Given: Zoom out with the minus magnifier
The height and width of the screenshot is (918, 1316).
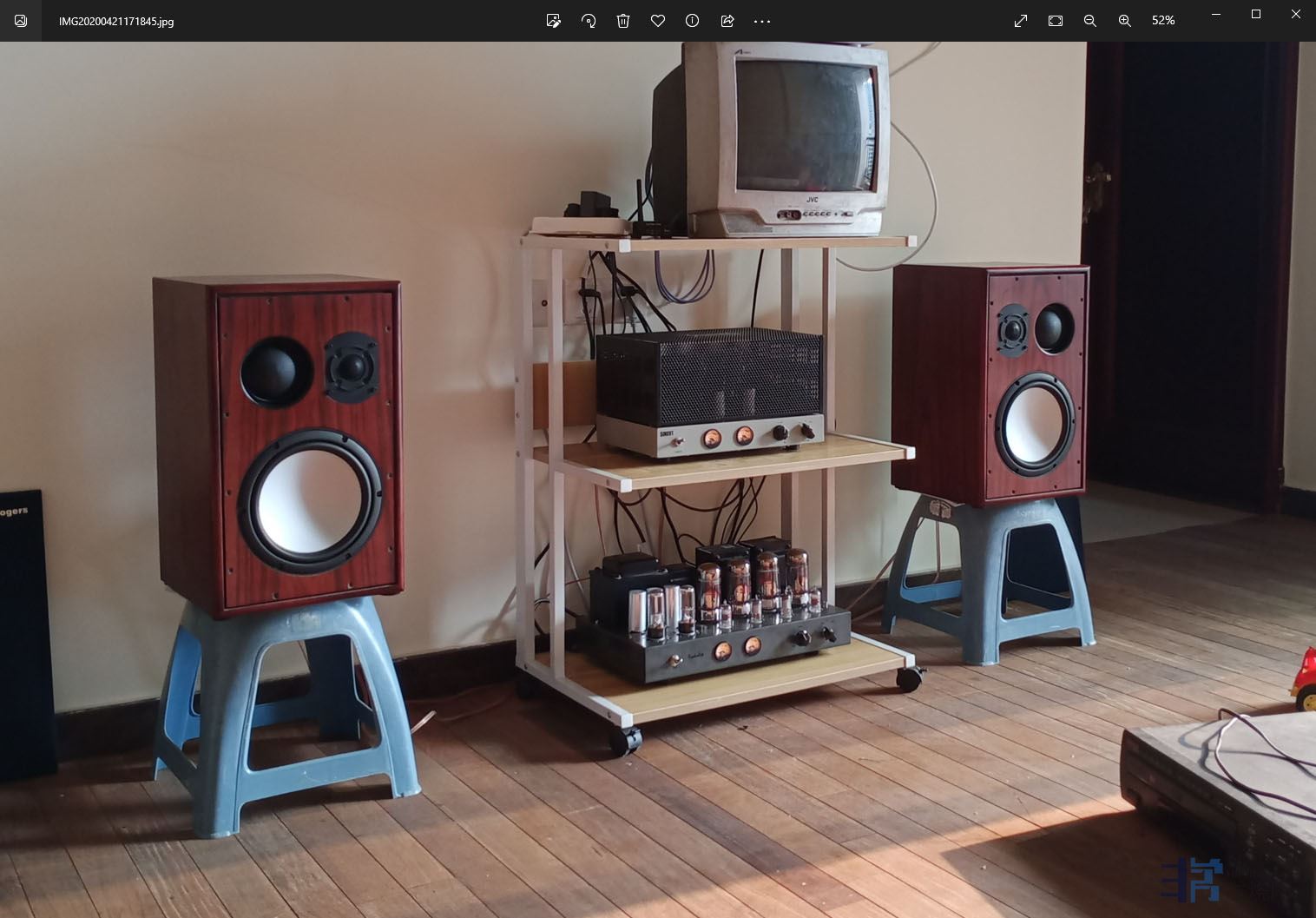Looking at the screenshot, I should pyautogui.click(x=1090, y=21).
